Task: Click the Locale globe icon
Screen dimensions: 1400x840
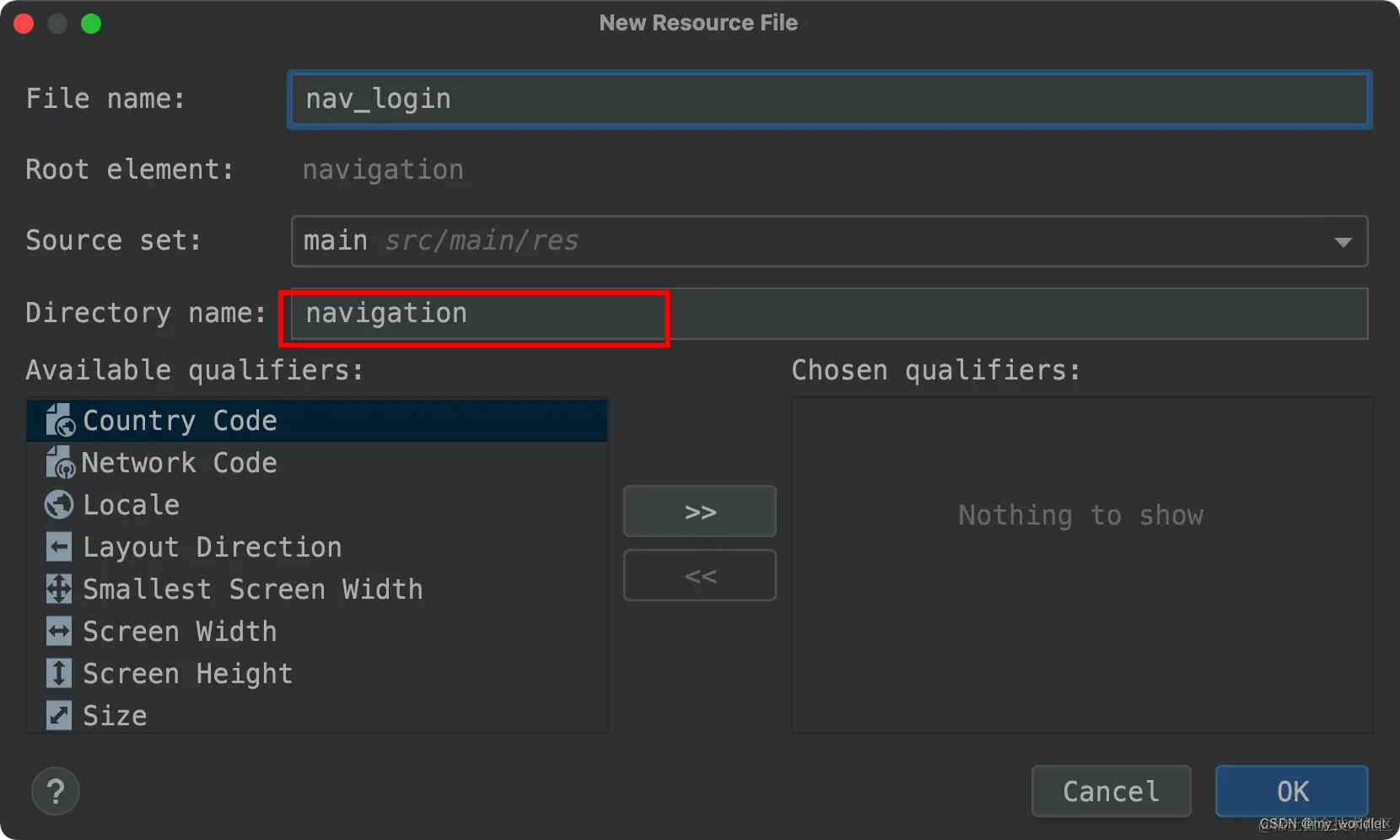Action: click(59, 504)
